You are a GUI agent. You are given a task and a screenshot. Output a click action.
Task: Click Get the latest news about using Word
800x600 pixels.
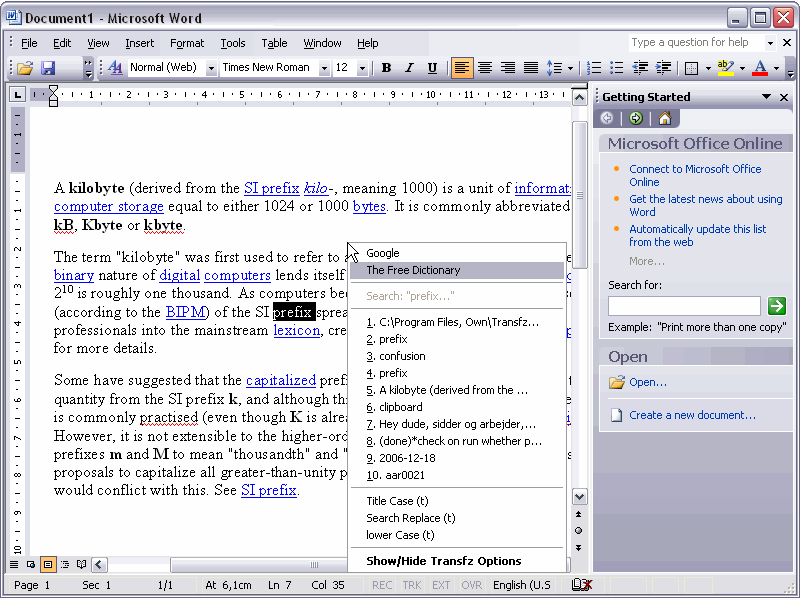click(x=706, y=206)
